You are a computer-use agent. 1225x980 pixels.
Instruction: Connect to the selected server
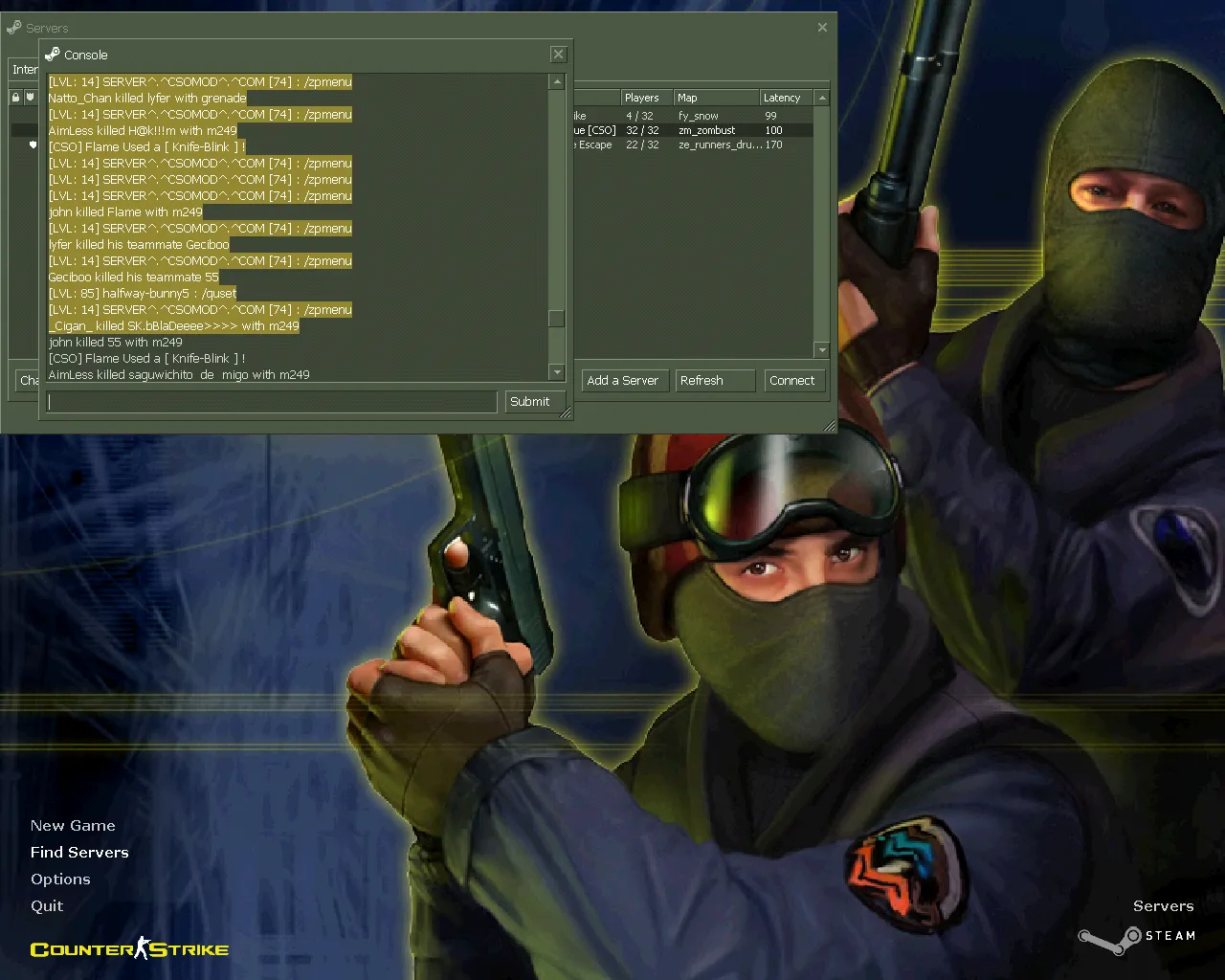coord(792,381)
